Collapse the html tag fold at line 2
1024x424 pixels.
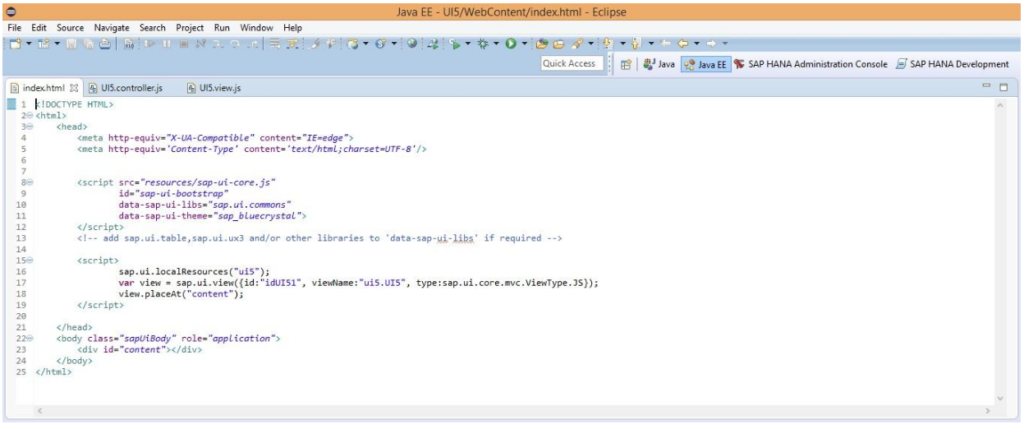30,116
